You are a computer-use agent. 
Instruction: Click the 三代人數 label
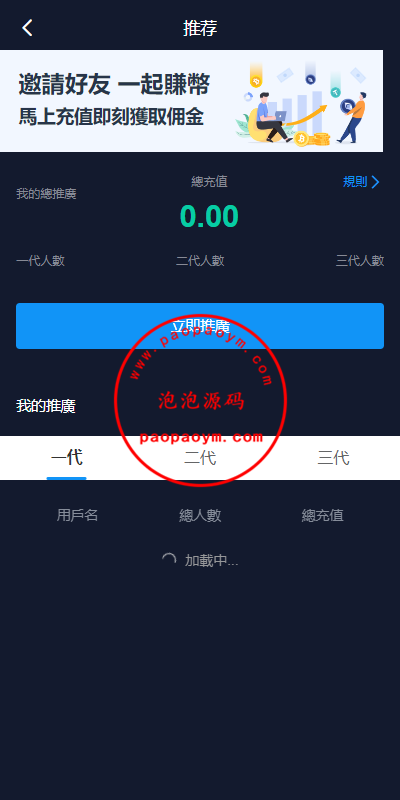(360, 261)
